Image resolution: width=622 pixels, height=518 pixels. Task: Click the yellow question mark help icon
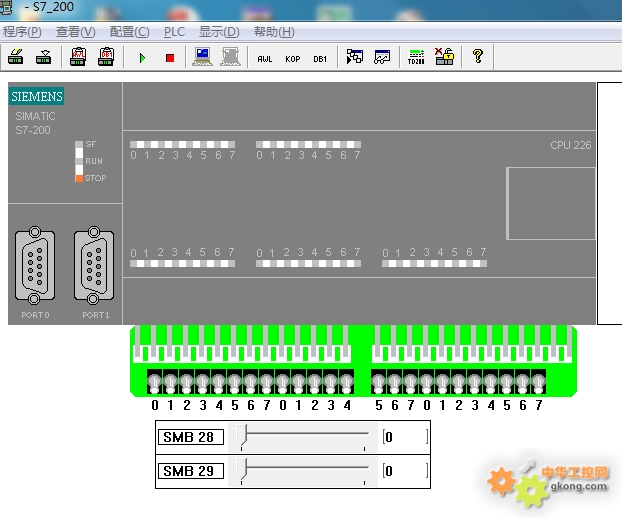tap(478, 56)
